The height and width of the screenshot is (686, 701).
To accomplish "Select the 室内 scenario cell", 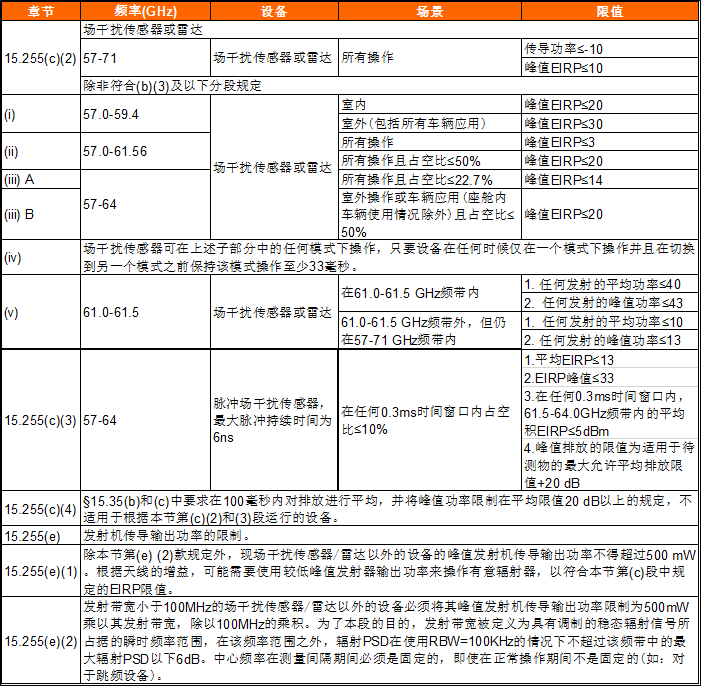I will tap(429, 105).
